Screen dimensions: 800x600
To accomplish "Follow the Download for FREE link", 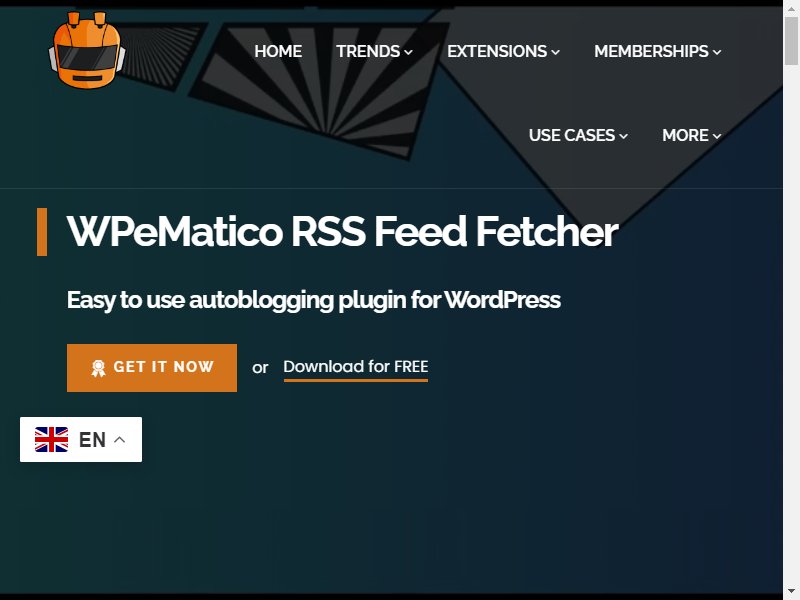I will [x=356, y=367].
